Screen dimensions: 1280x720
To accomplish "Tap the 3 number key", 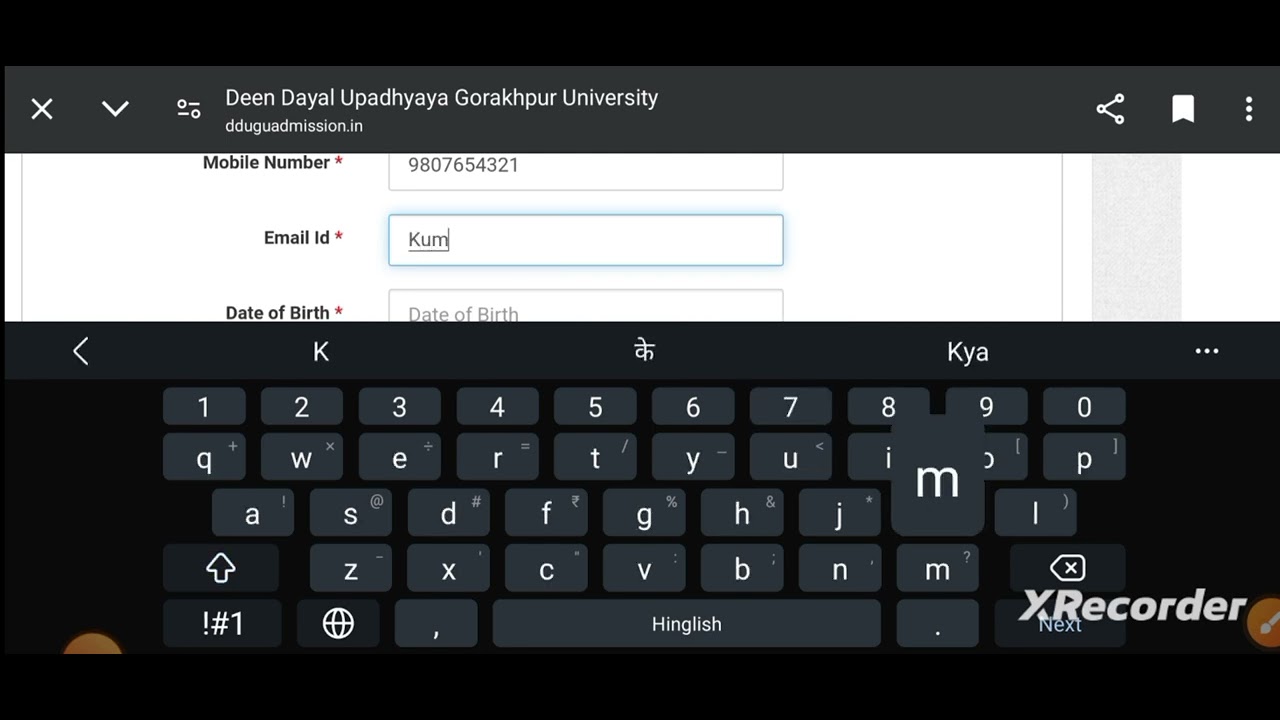I will tap(400, 407).
